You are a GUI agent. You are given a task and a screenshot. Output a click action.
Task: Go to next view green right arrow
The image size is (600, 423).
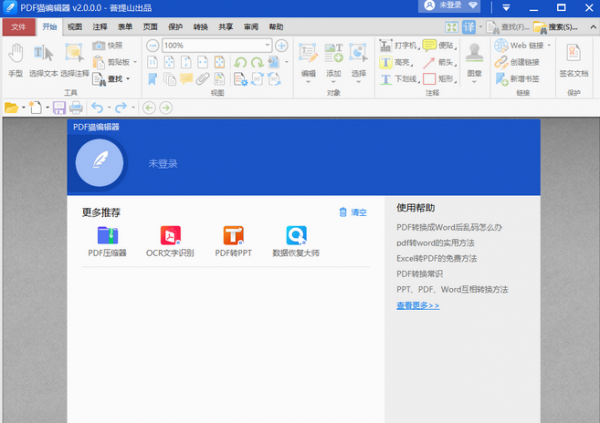pyautogui.click(x=166, y=108)
